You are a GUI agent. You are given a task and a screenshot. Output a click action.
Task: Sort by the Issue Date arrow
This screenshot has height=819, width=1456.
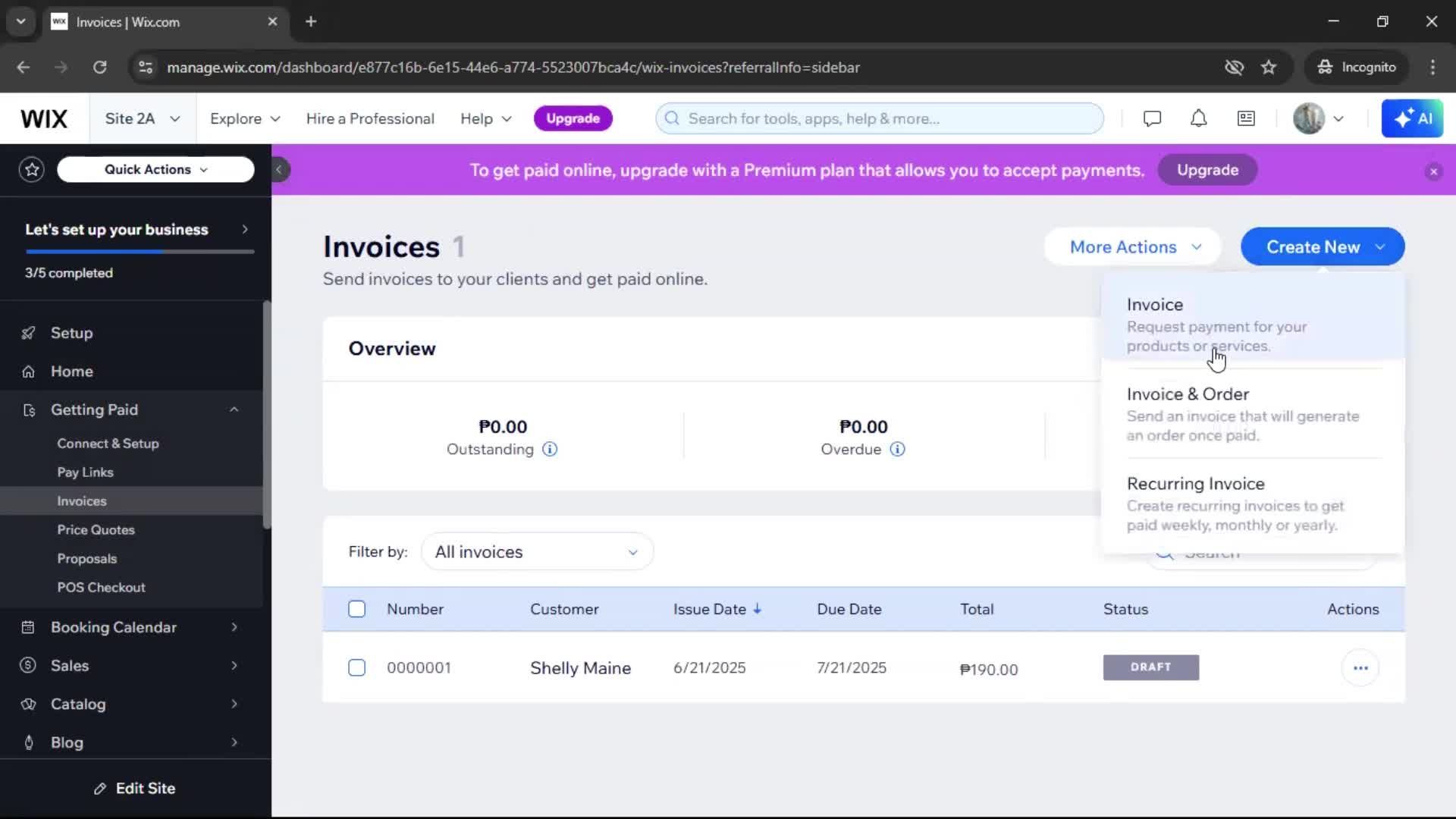pyautogui.click(x=757, y=609)
